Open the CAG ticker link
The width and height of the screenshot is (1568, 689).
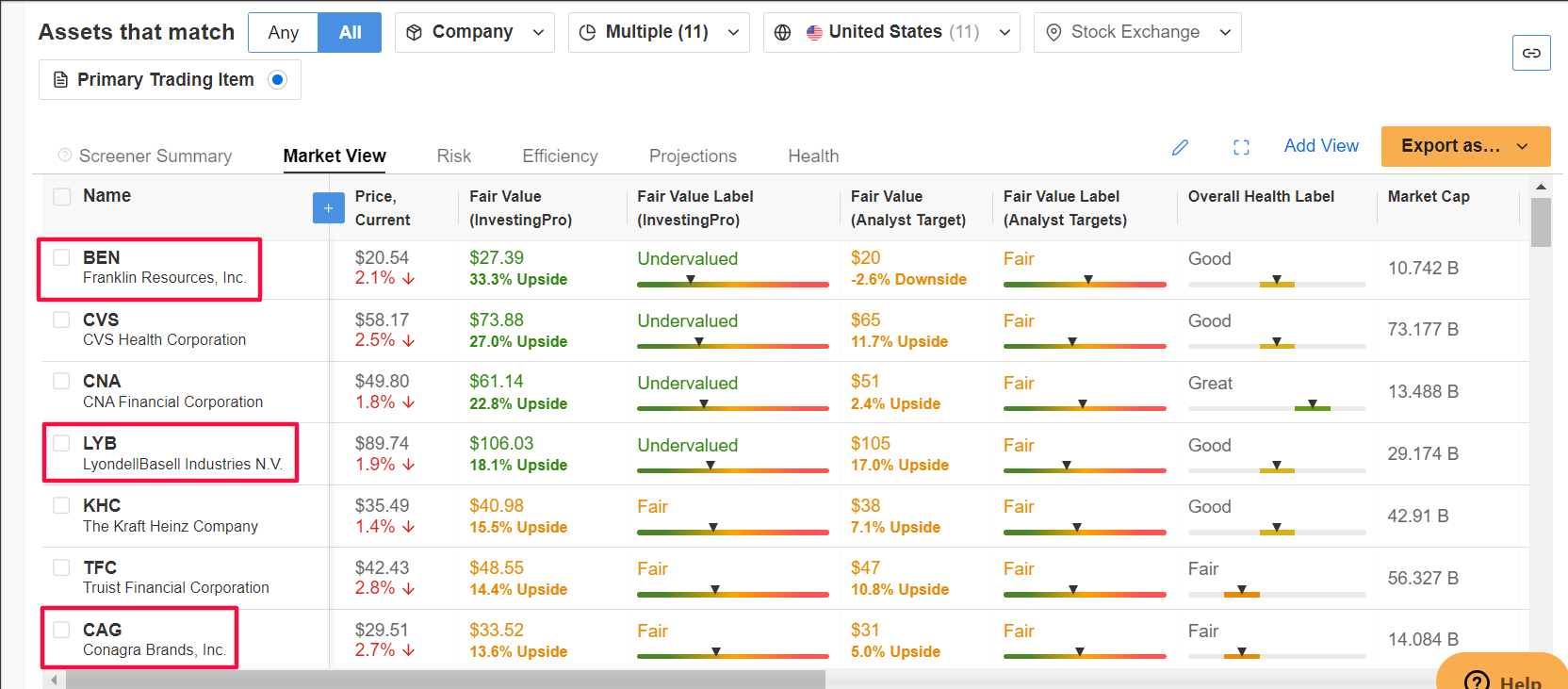coord(102,630)
